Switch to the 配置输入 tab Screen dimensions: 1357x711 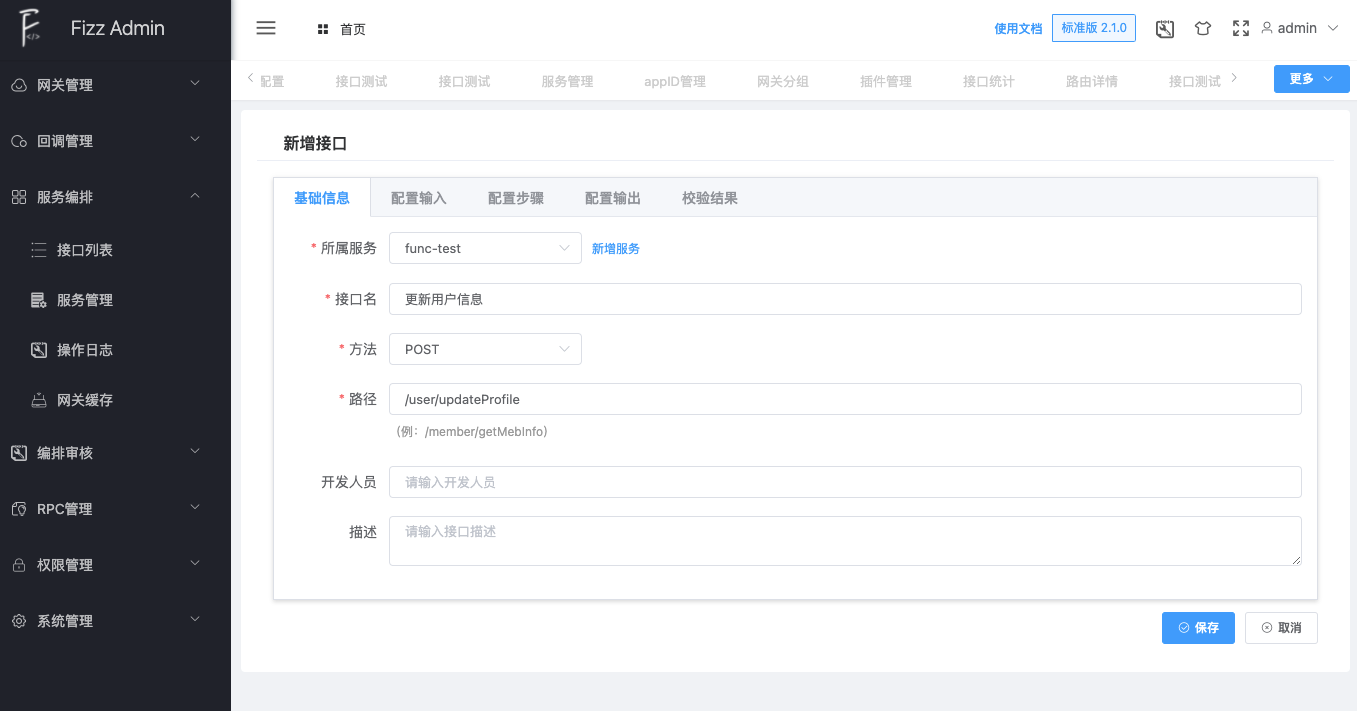(x=418, y=198)
